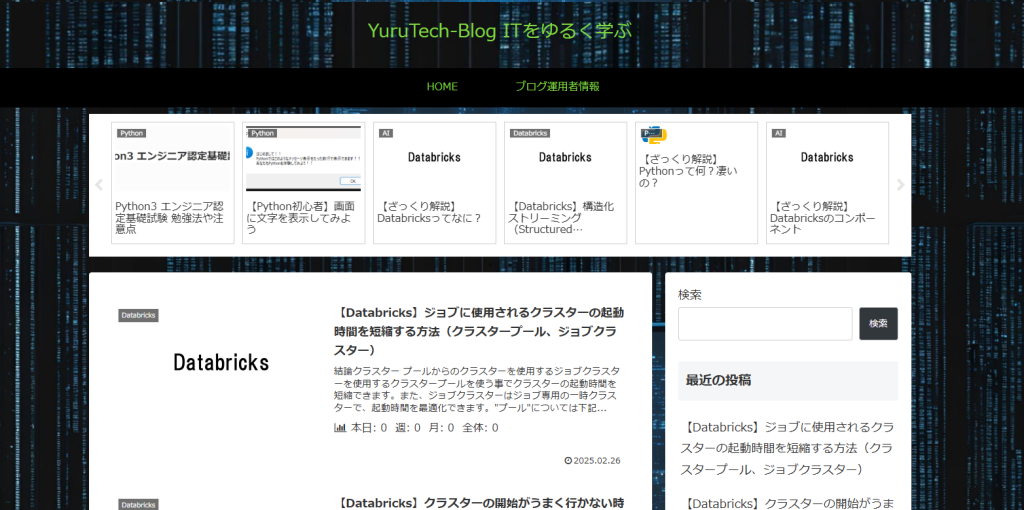Image resolution: width=1024 pixels, height=510 pixels.
Task: Open the HOME menu item
Action: (442, 87)
